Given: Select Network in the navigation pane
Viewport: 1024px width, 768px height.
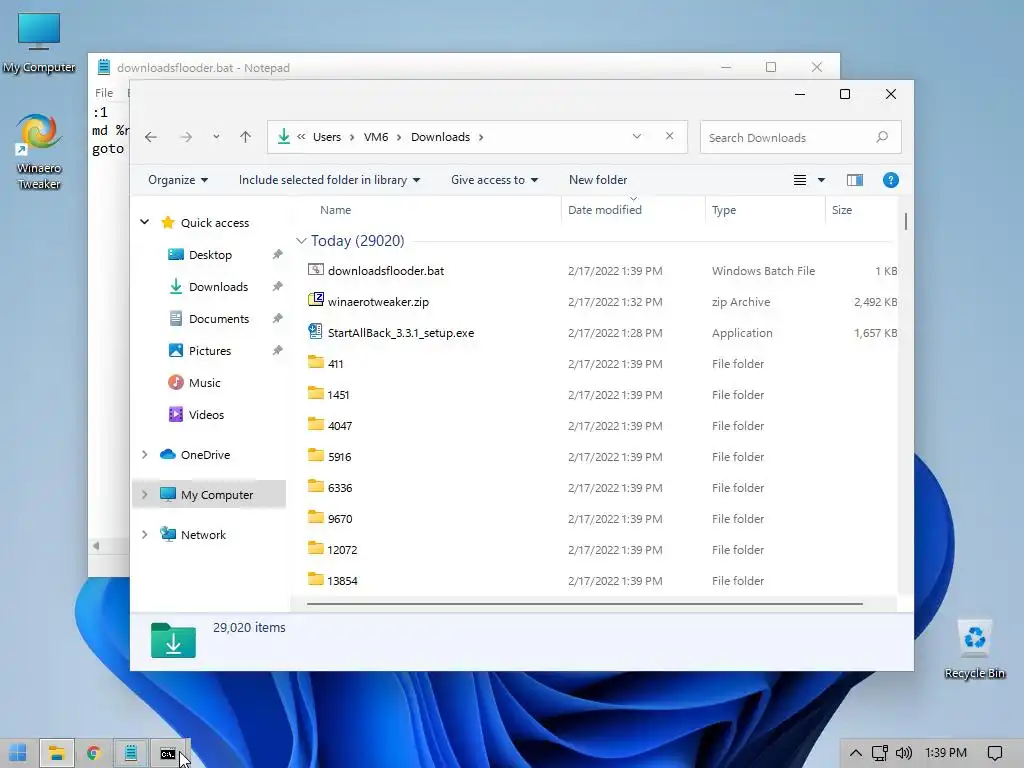Looking at the screenshot, I should tap(203, 535).
